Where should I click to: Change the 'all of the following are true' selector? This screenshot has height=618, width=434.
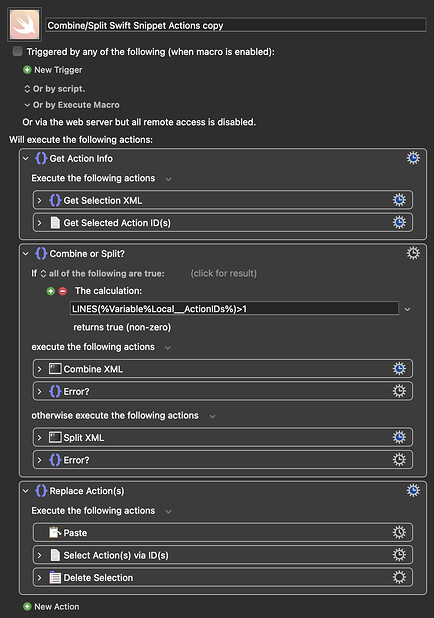(x=103, y=274)
